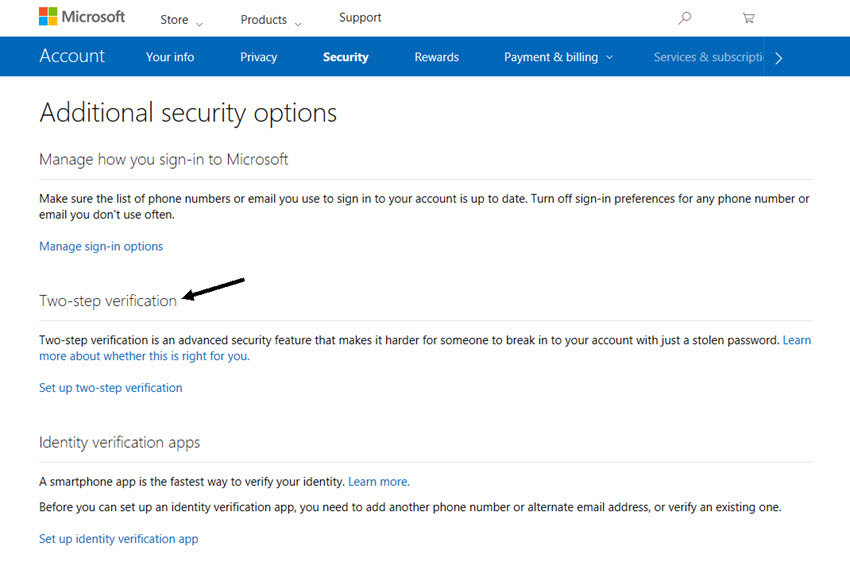Click Set up identity verification app

click(119, 539)
